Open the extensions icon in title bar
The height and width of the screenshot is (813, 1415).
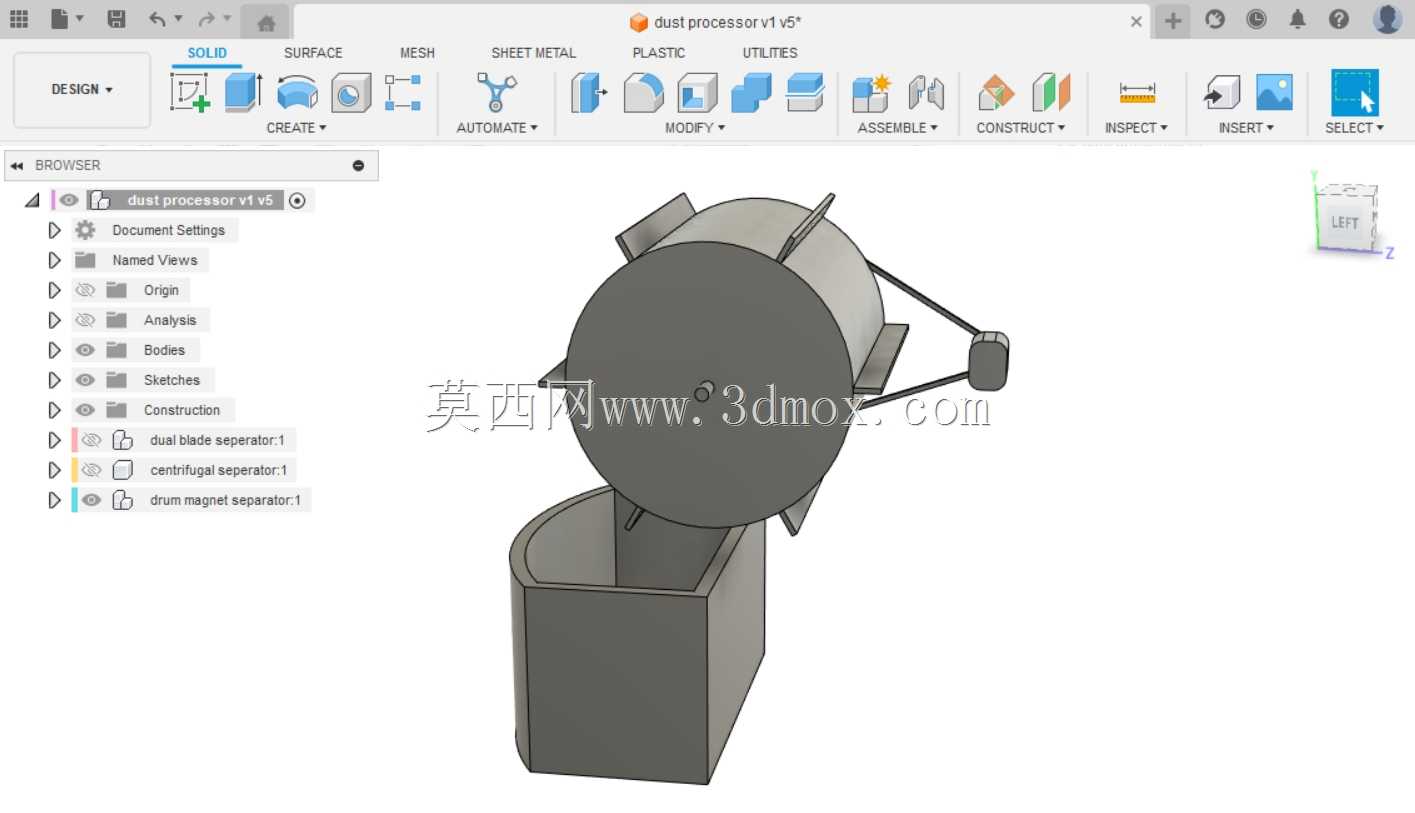[x=1215, y=19]
